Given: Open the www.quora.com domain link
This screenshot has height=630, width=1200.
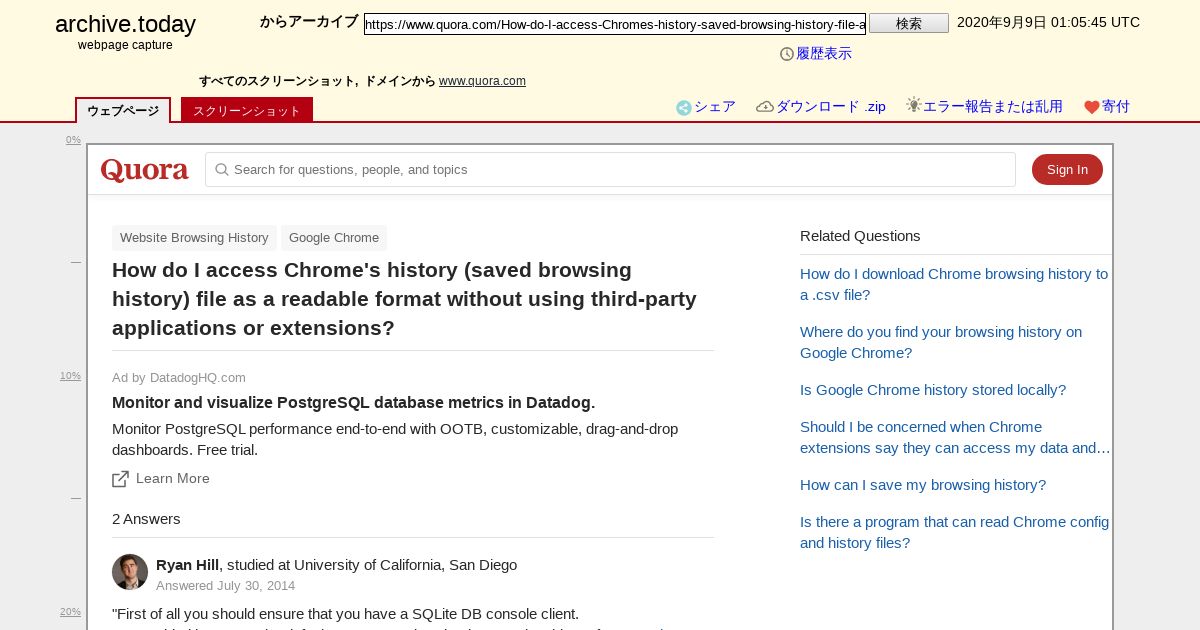Looking at the screenshot, I should click(482, 81).
